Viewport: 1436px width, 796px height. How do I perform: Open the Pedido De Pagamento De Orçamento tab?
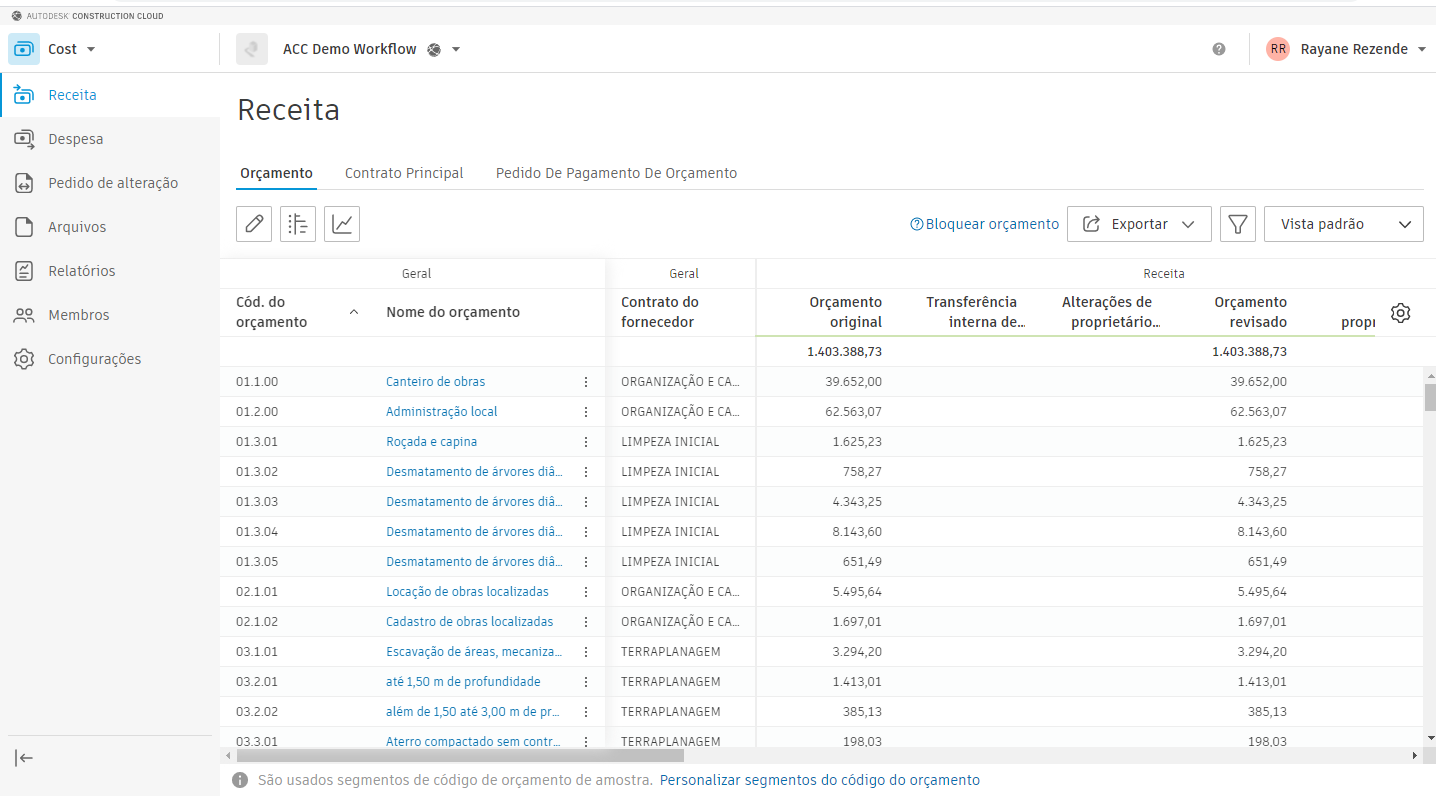click(x=616, y=172)
